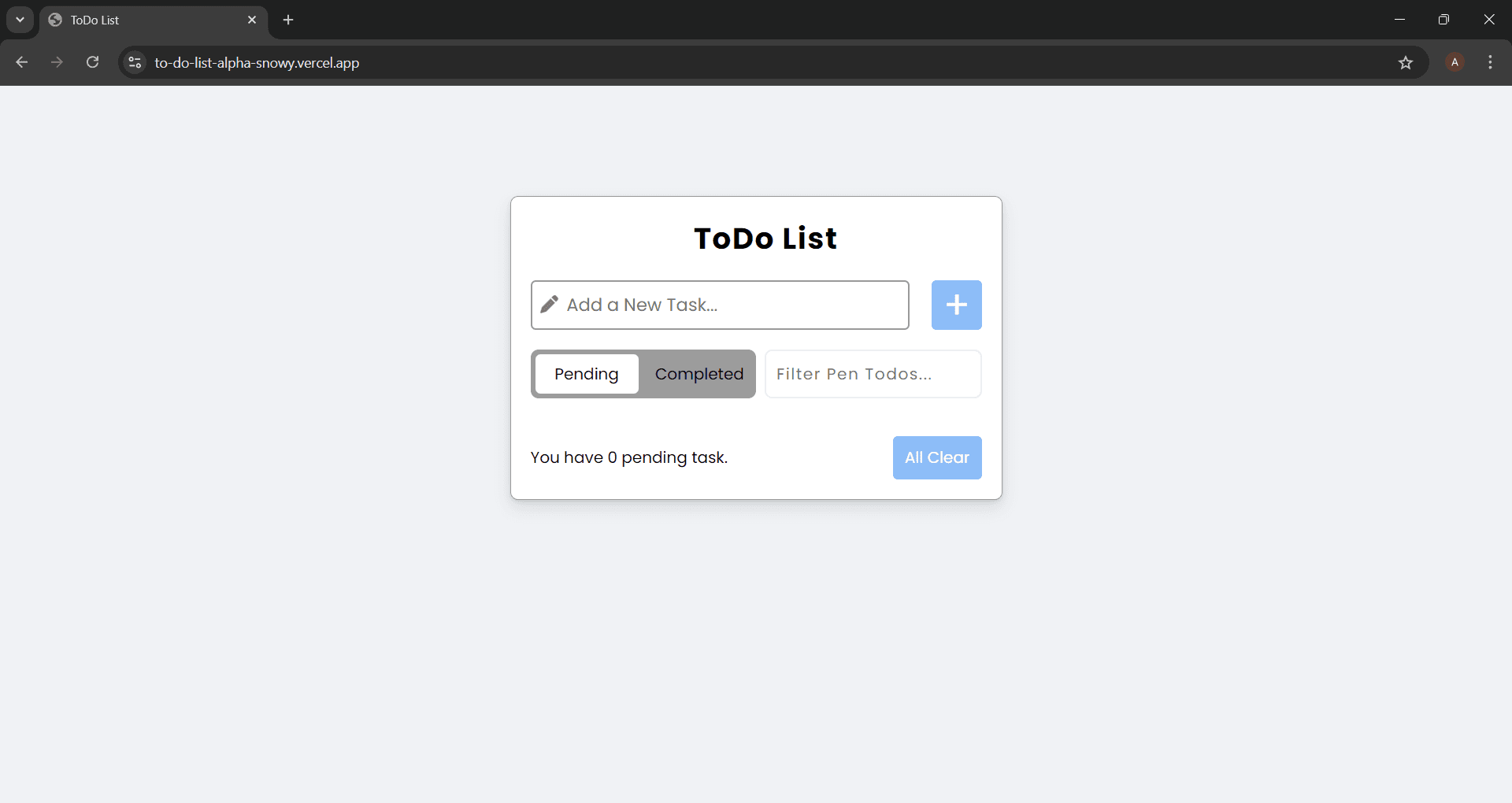This screenshot has width=1512, height=803.
Task: Go back using browser back arrow
Action: click(x=22, y=62)
